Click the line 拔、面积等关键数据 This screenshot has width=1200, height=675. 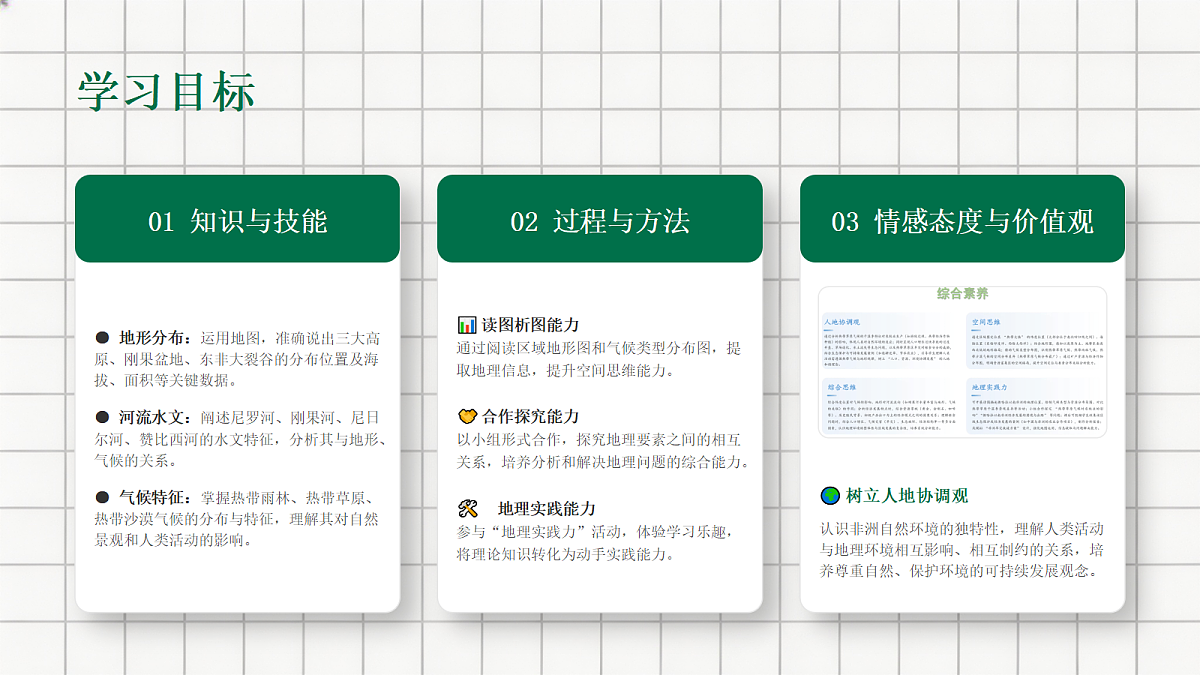pyautogui.click(x=165, y=380)
